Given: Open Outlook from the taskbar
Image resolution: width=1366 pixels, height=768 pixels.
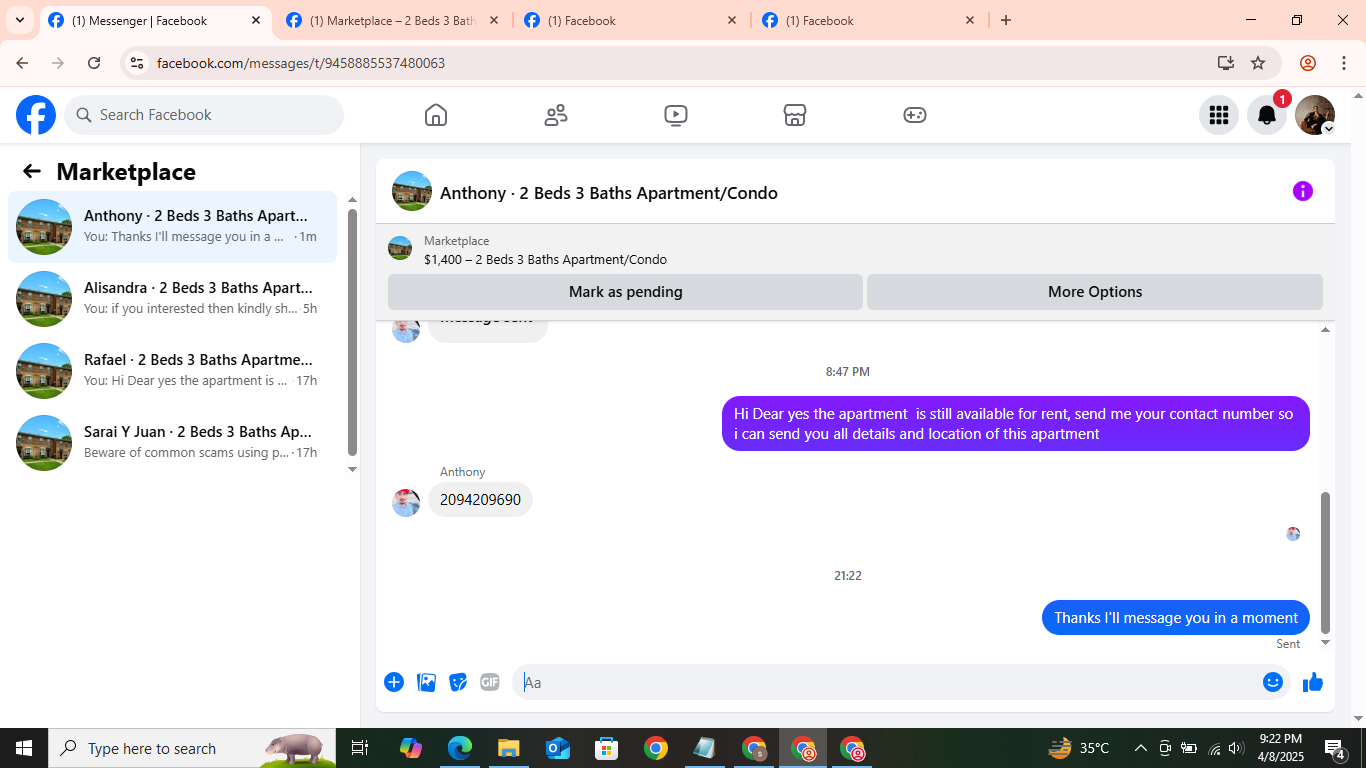Looking at the screenshot, I should [557, 748].
